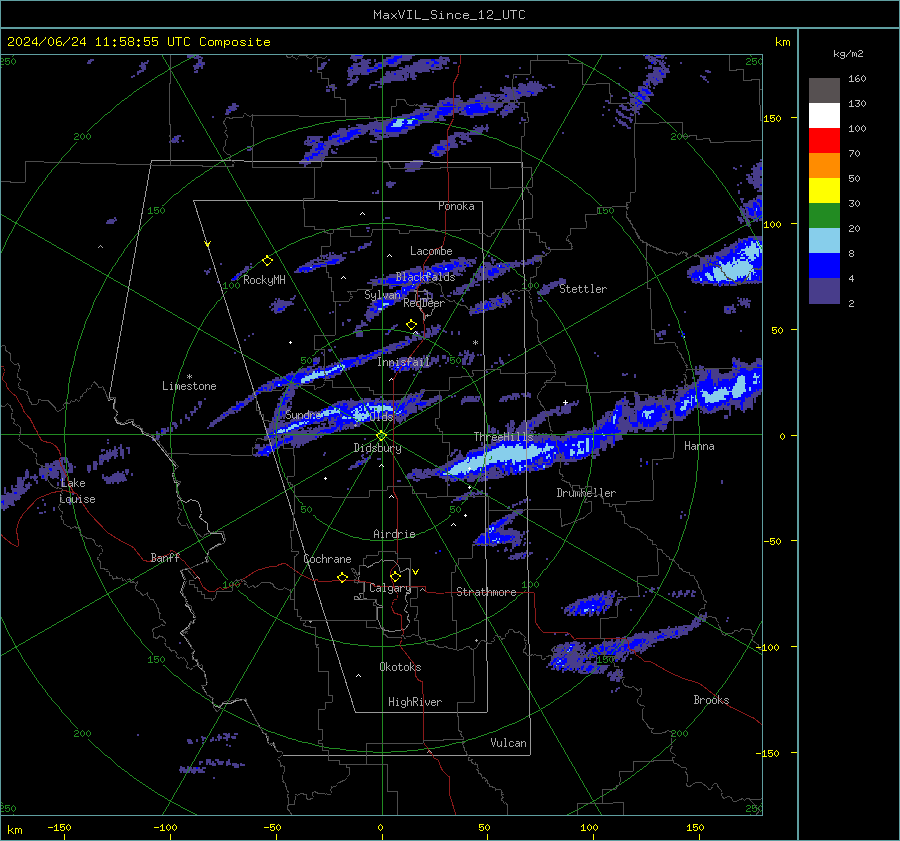Click the green 30 kg/m2 legend swatch

pos(824,215)
